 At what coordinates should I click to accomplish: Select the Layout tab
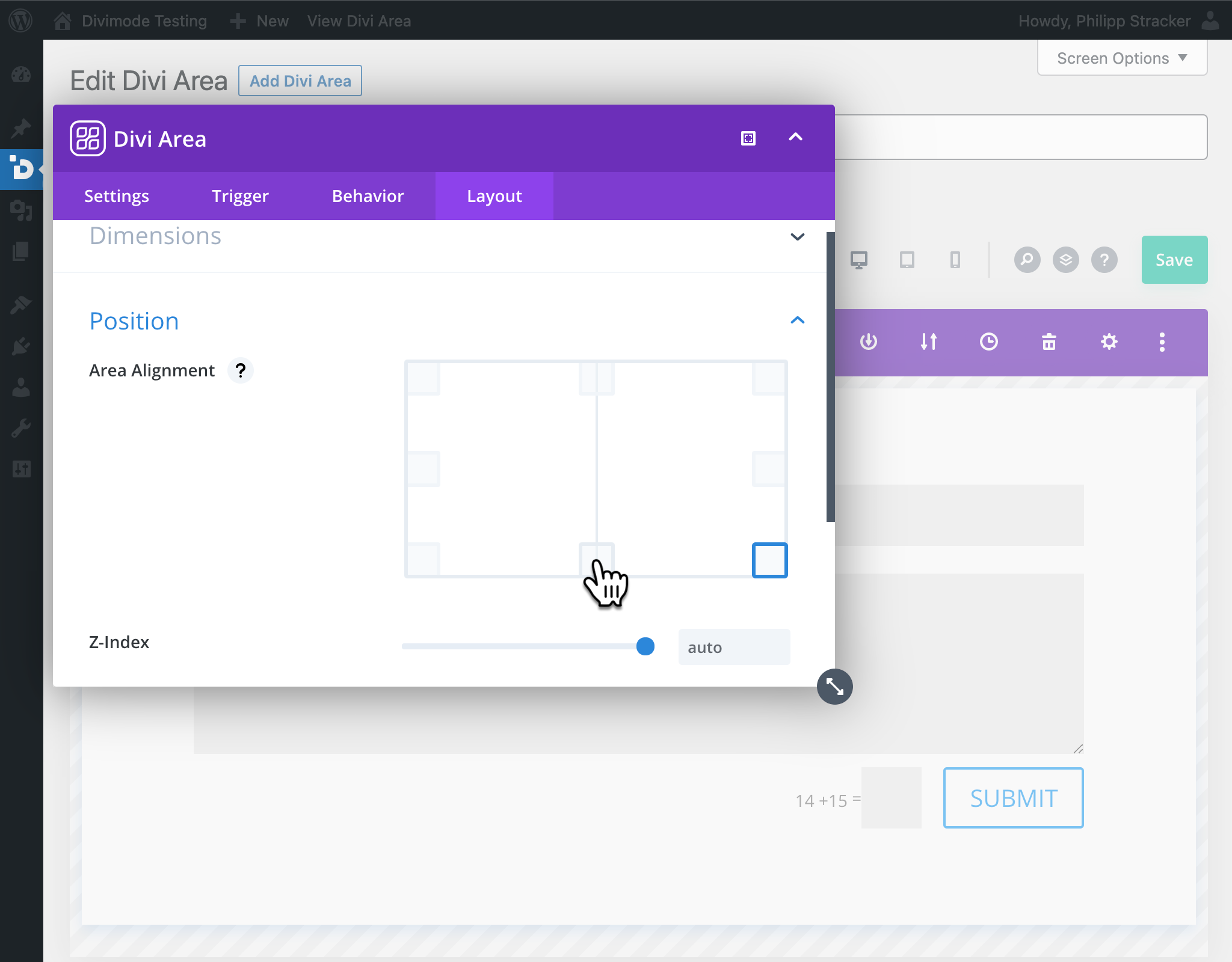[494, 196]
